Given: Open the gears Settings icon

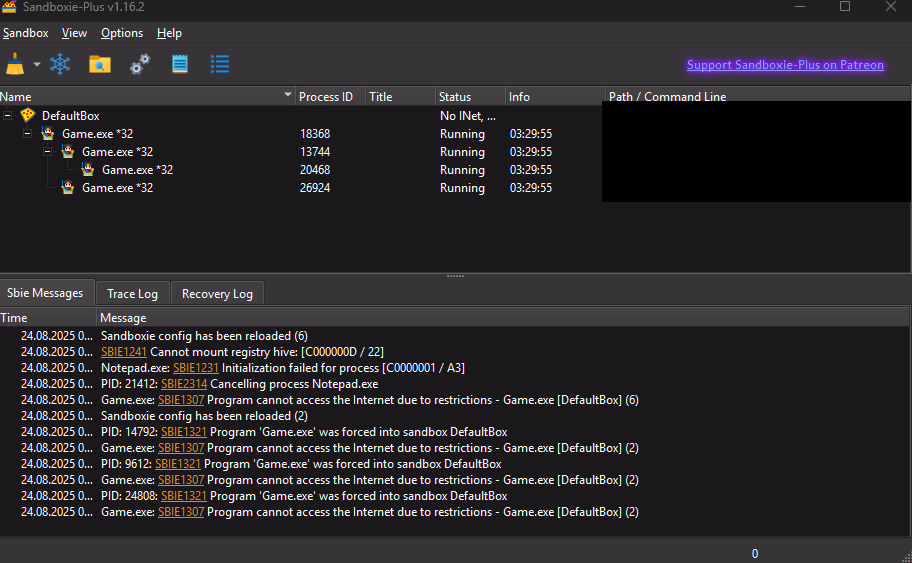Looking at the screenshot, I should tap(140, 65).
